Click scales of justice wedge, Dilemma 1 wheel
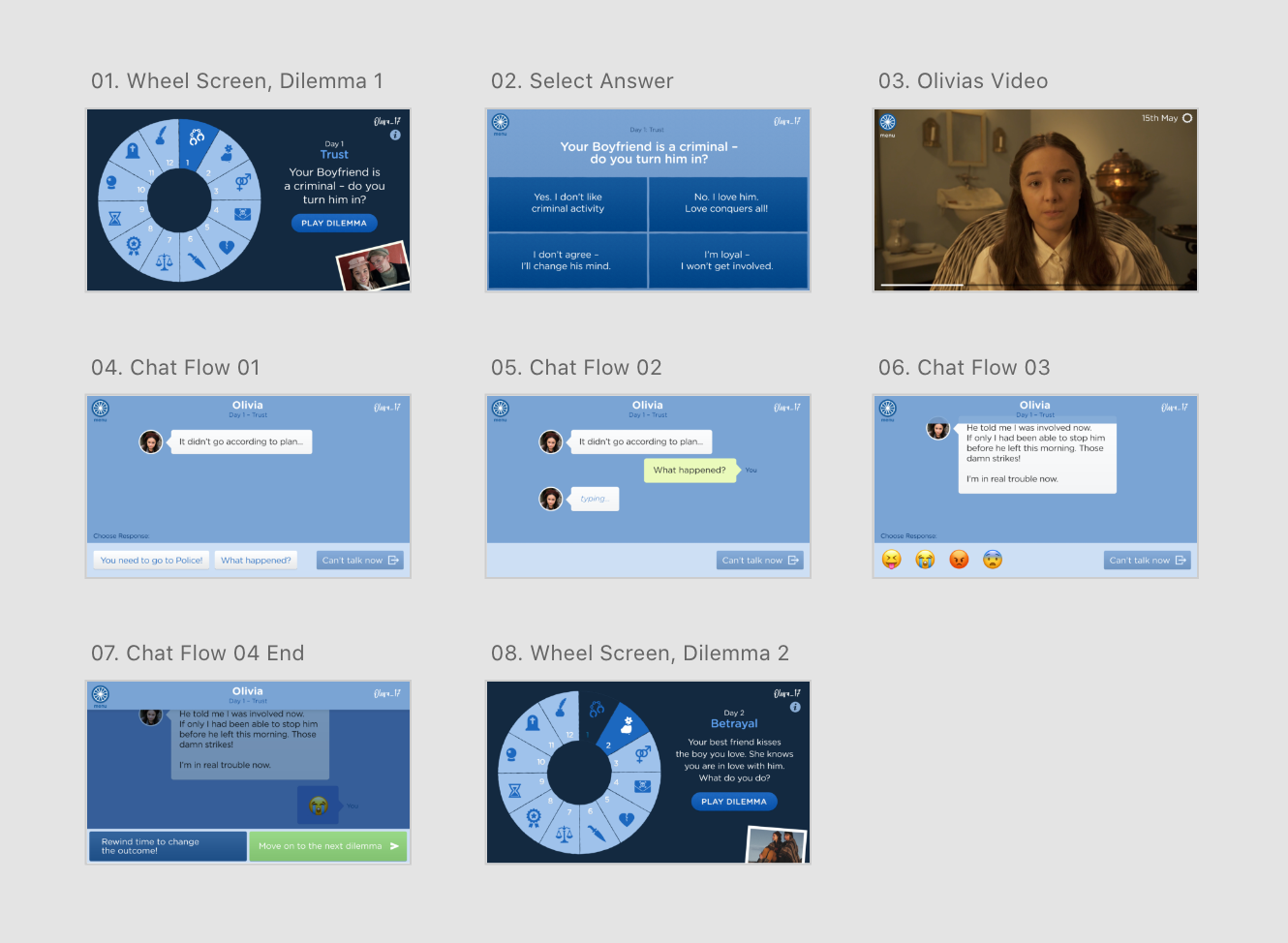This screenshot has height=943, width=1288. pos(164,262)
